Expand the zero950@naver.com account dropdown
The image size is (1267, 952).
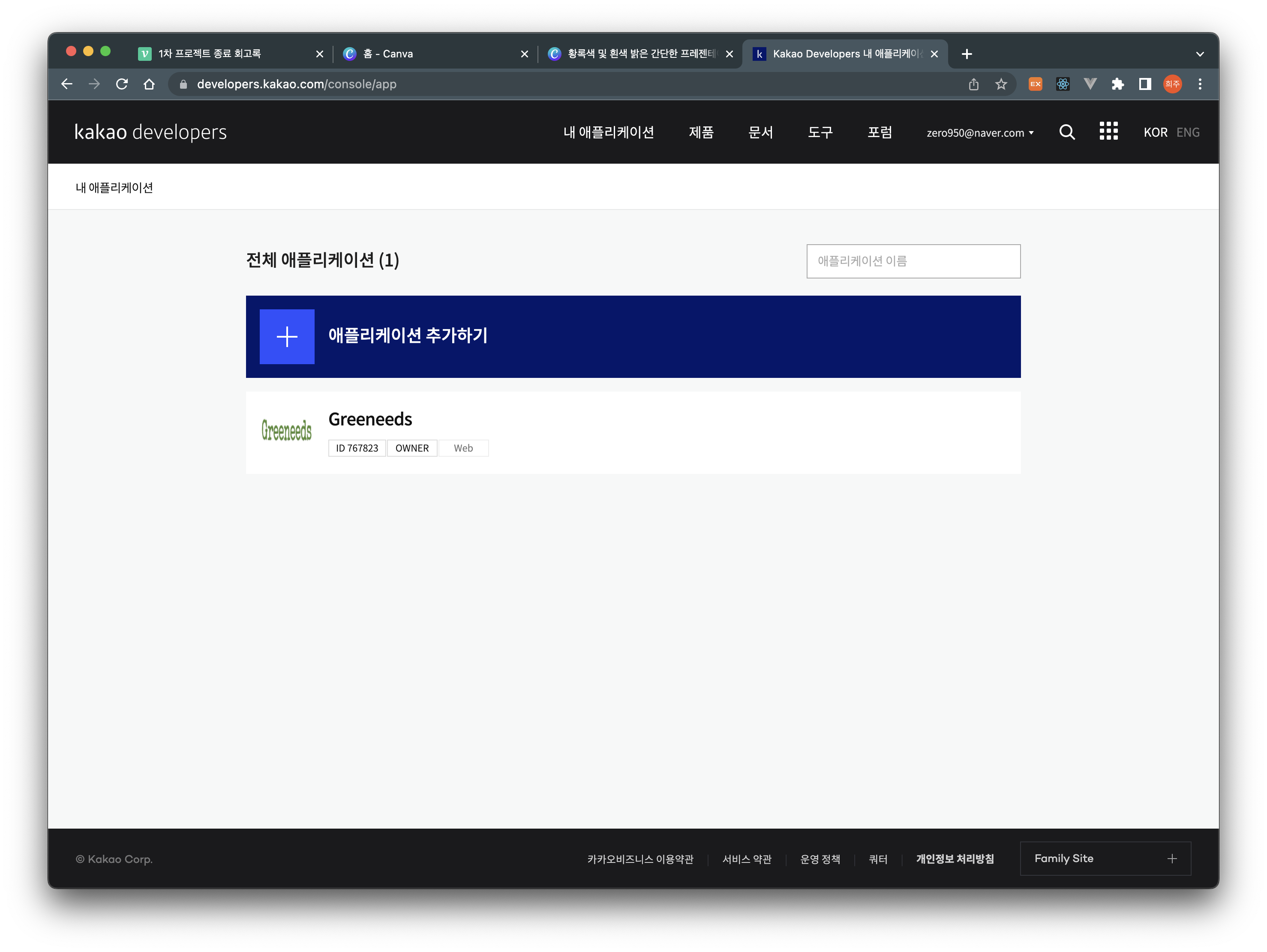[980, 133]
